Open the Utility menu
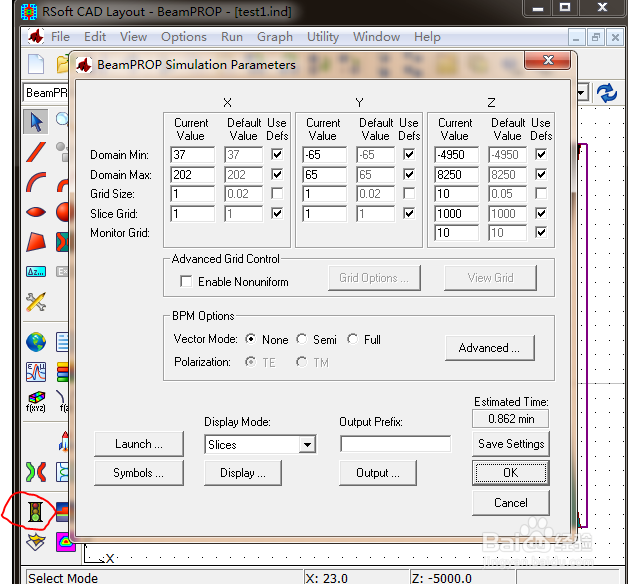The height and width of the screenshot is (584, 628). point(323,37)
